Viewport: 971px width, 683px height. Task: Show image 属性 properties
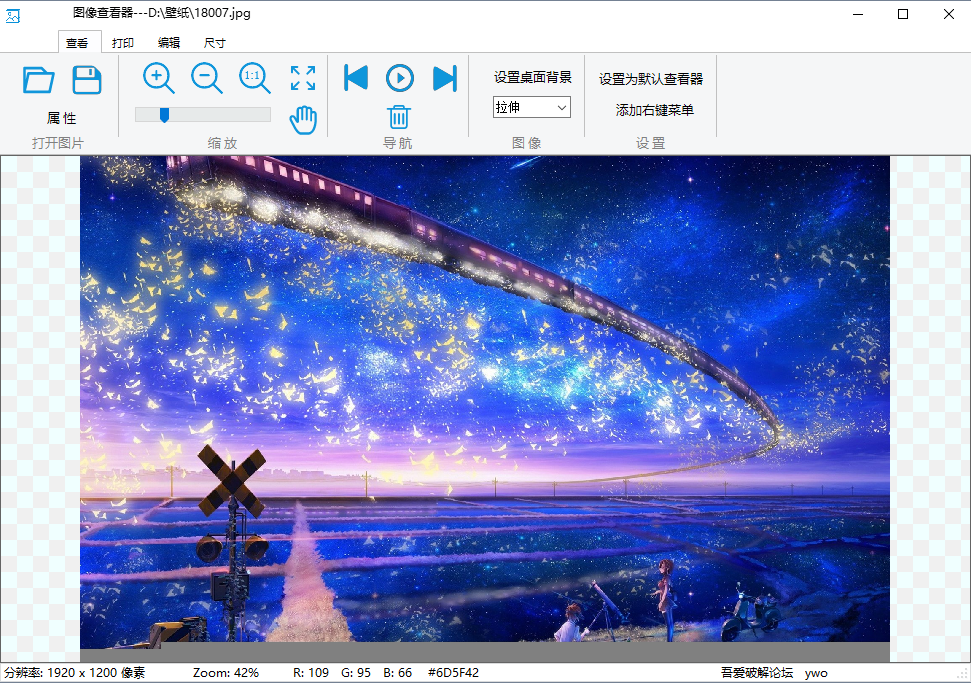tap(61, 118)
